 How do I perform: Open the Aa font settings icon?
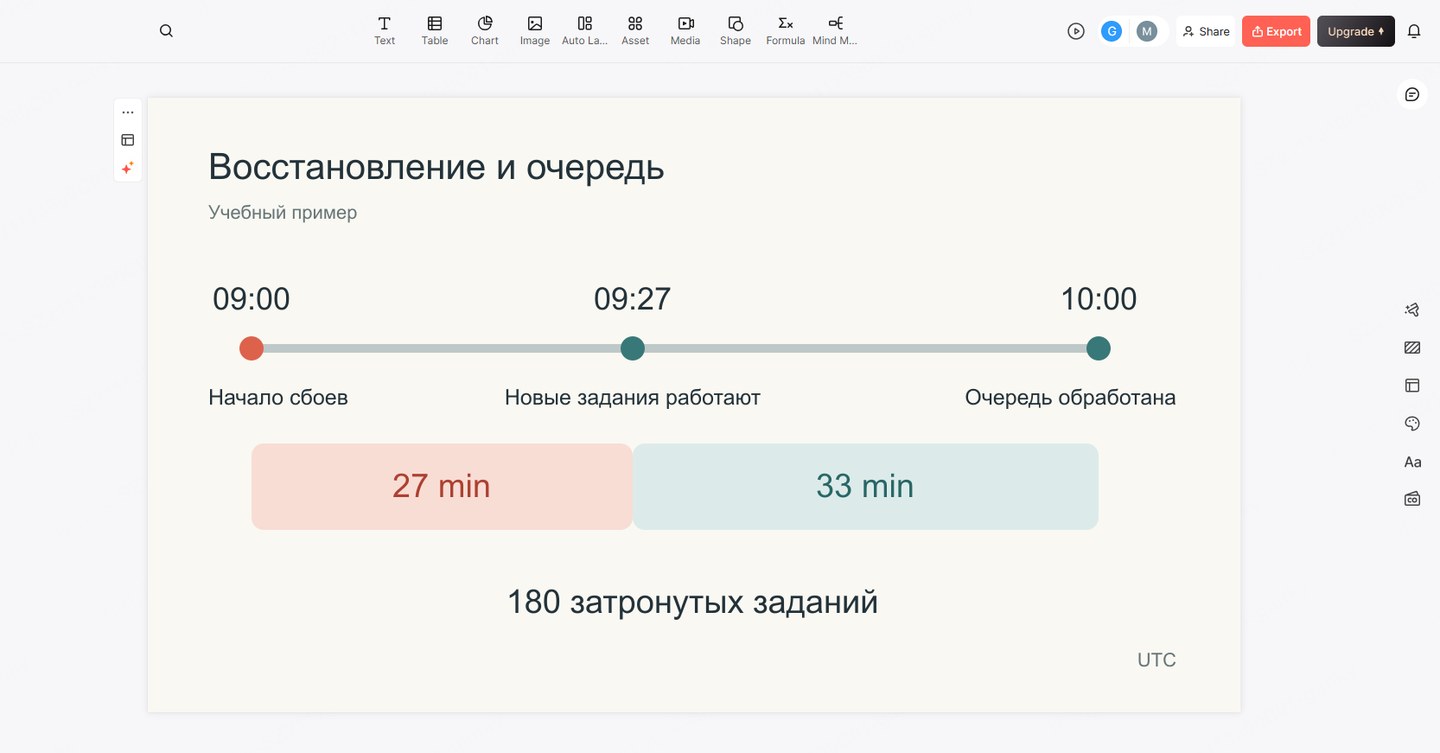point(1412,461)
